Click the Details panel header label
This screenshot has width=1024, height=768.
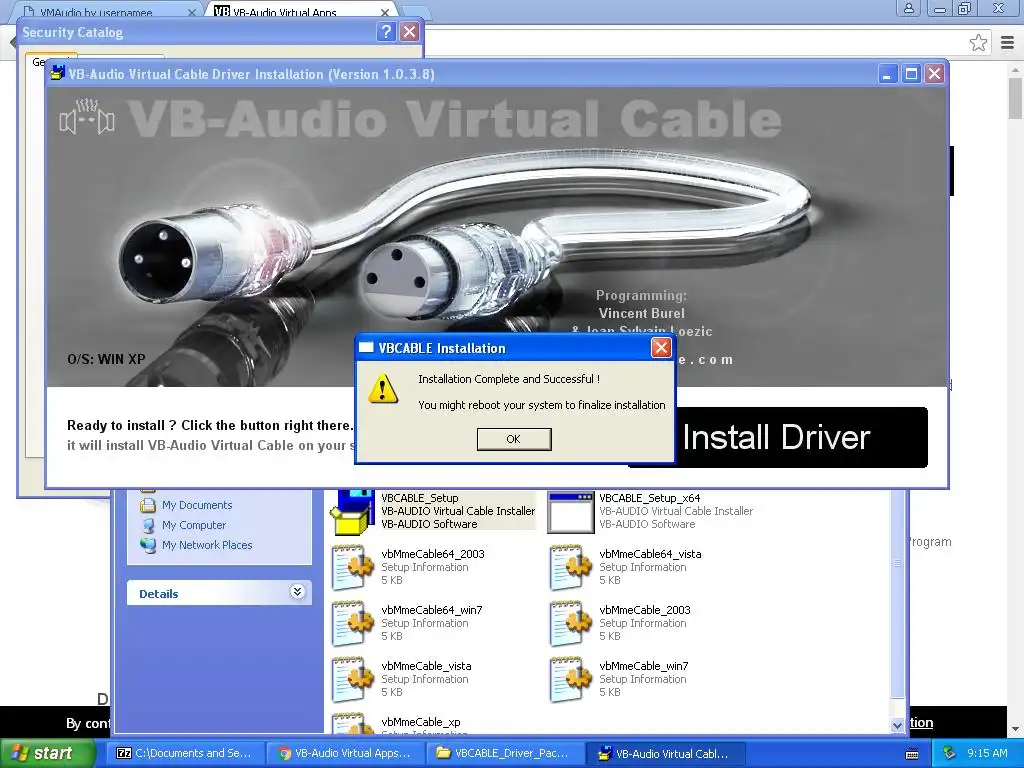click(159, 594)
